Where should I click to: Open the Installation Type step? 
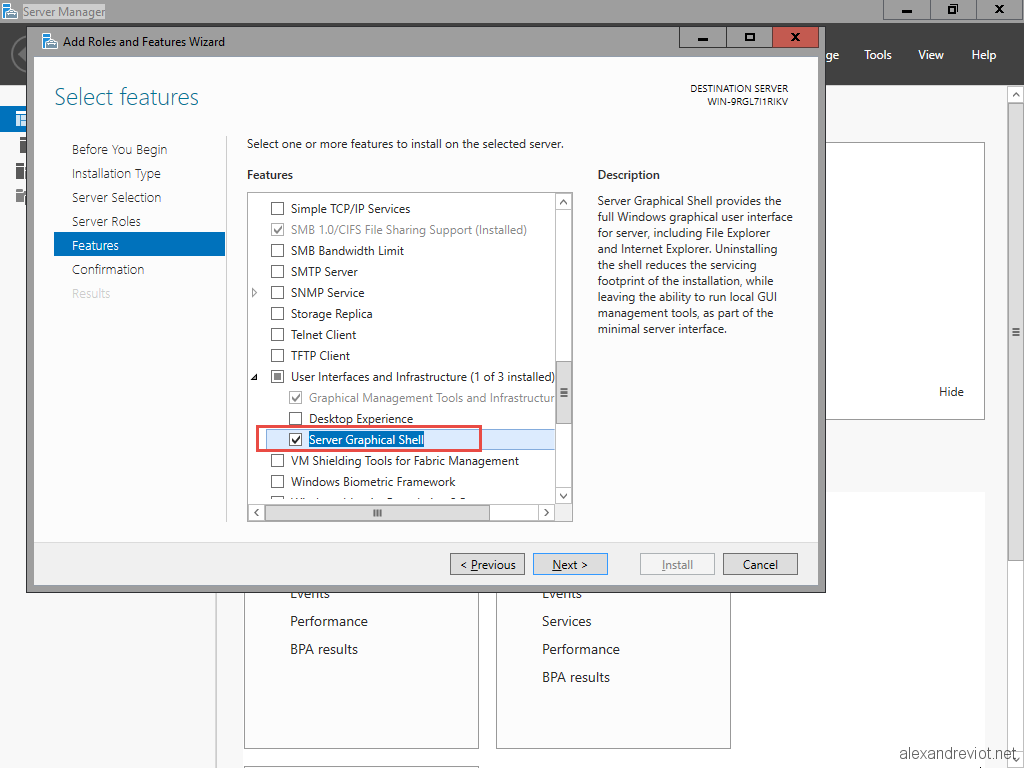(x=116, y=174)
